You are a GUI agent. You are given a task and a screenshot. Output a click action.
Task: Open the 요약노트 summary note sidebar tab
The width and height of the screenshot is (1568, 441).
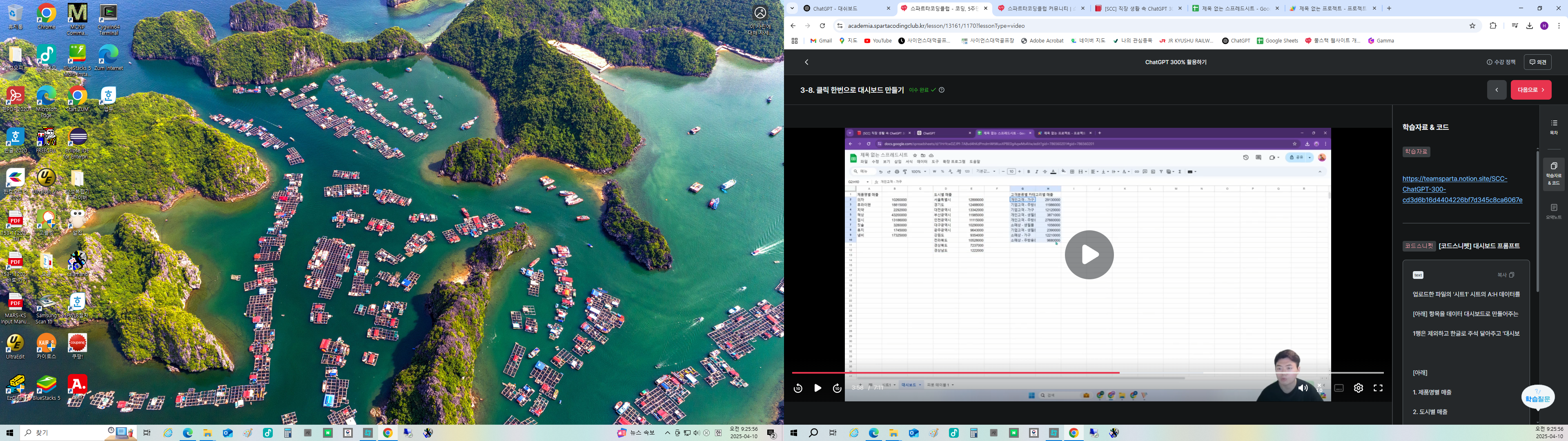(x=1553, y=212)
